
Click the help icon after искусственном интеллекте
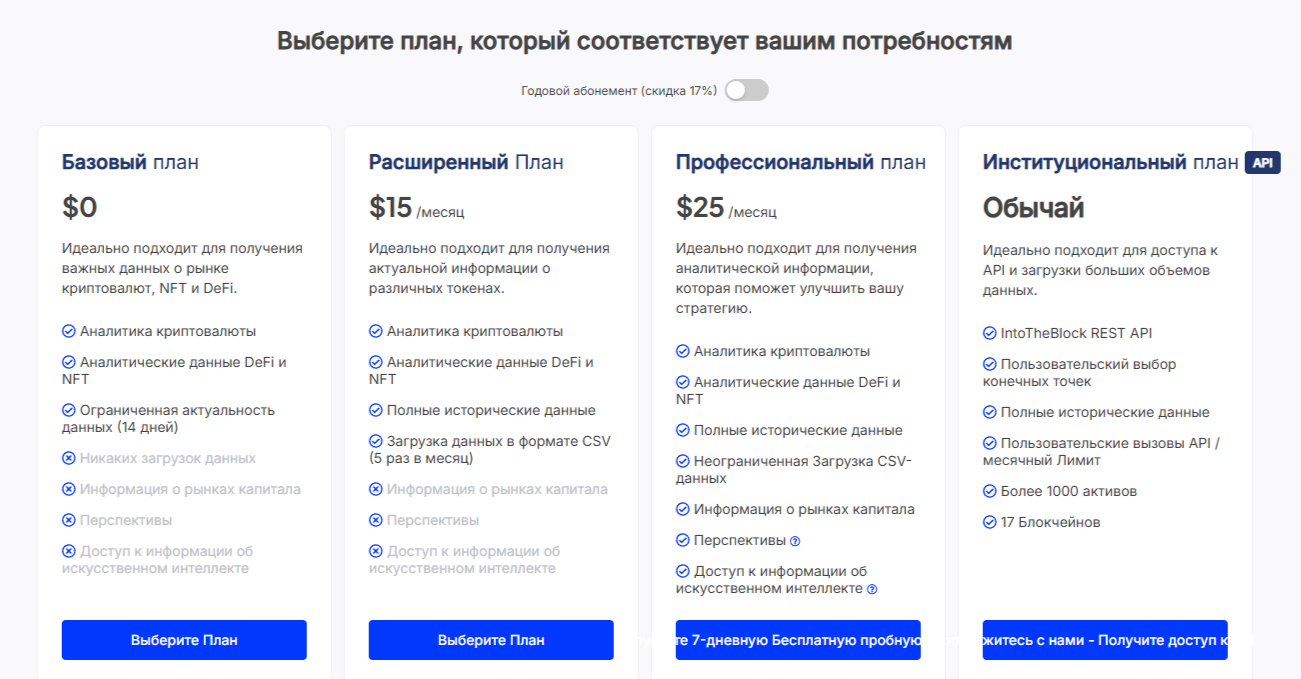tap(872, 589)
